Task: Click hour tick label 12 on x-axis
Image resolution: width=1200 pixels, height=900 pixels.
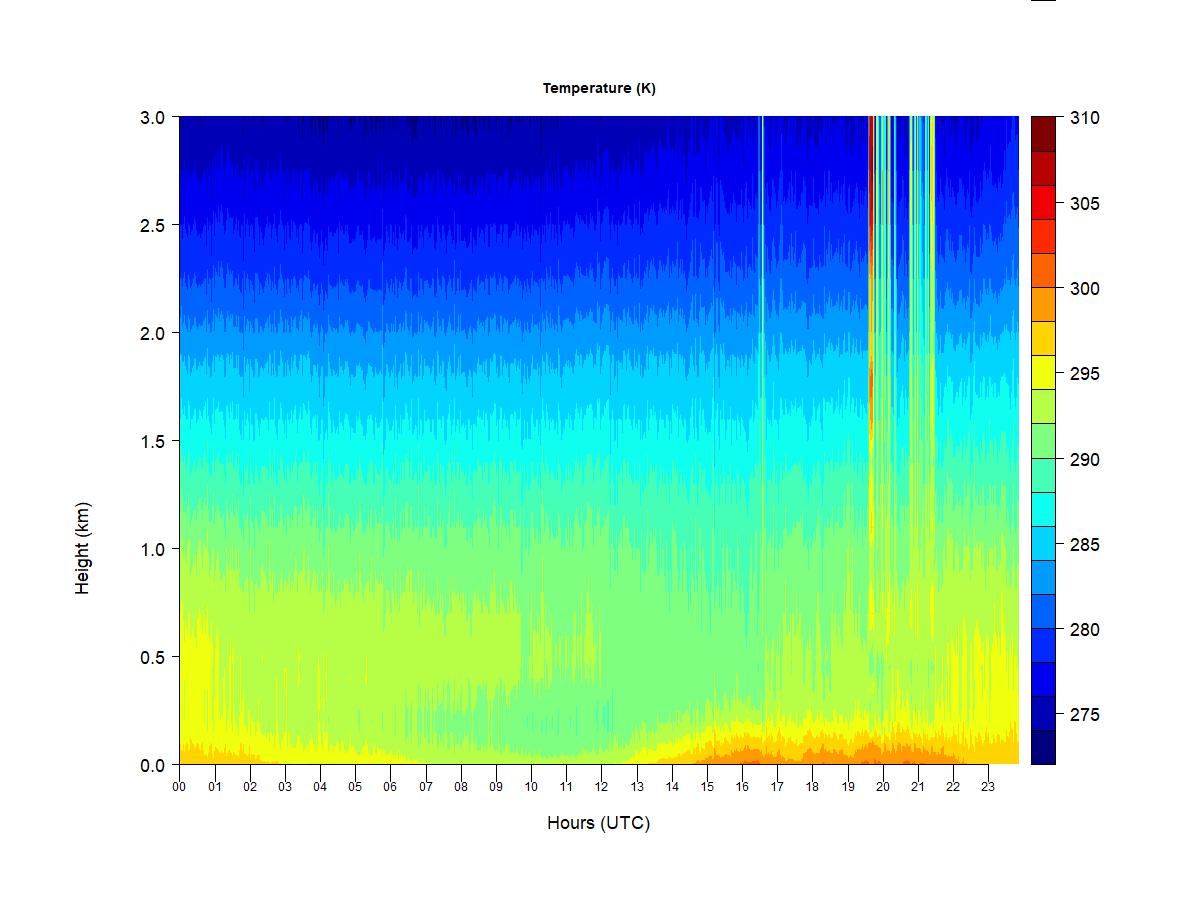Action: (x=601, y=786)
